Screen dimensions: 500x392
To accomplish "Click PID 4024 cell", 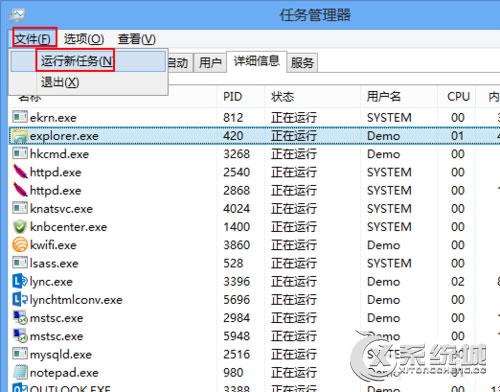I will [x=237, y=209].
